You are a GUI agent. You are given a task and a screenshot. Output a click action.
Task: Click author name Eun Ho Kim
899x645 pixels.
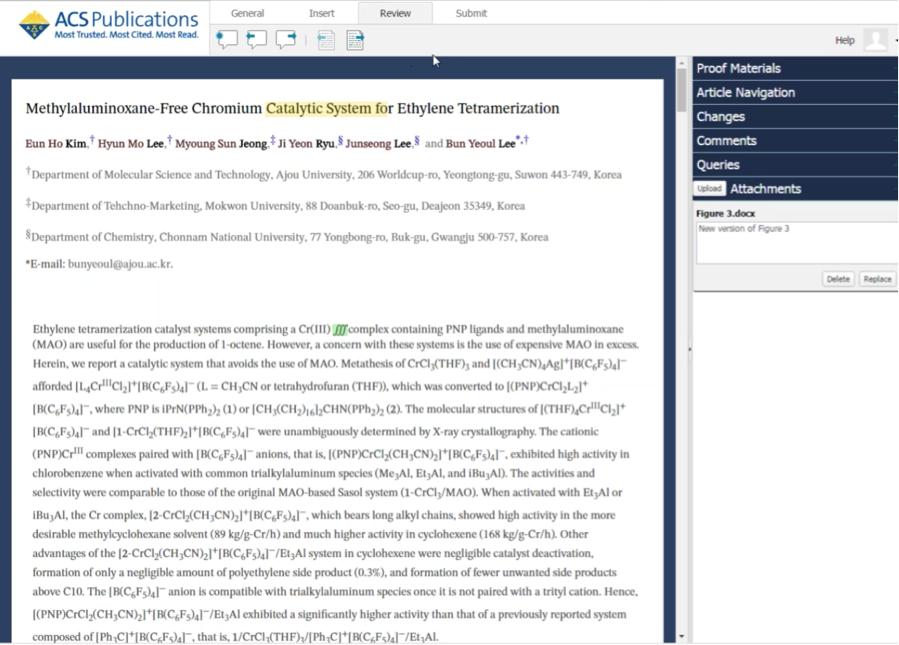pos(56,143)
